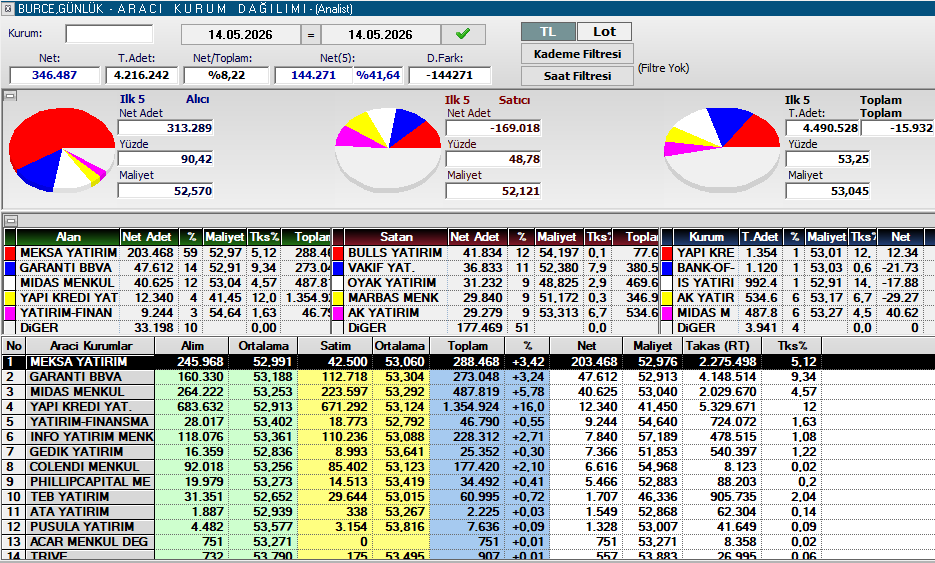Click the Ilk 5 Satıcı pie chart

pos(388,150)
